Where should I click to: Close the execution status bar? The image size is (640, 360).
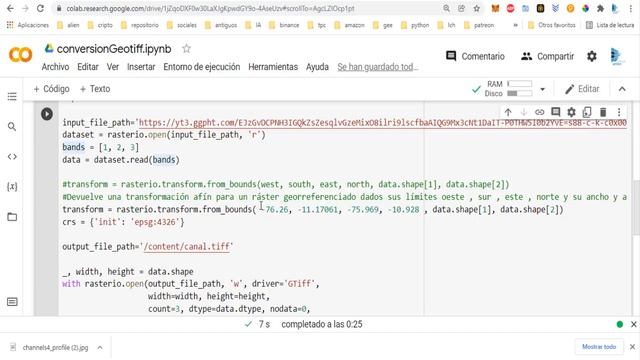[x=633, y=324]
